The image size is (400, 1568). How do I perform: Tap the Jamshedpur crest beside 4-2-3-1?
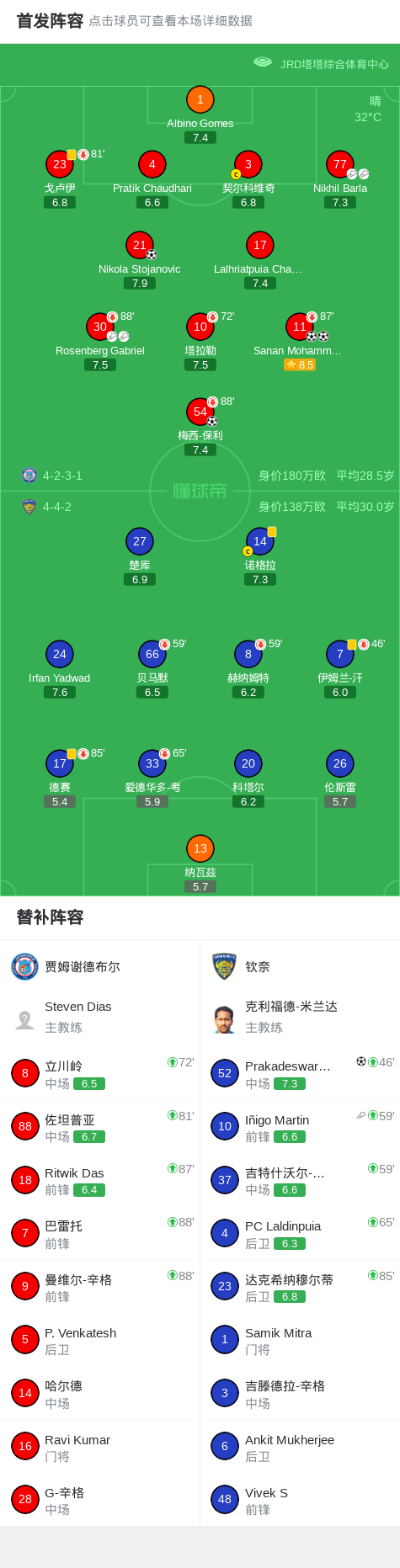29,476
